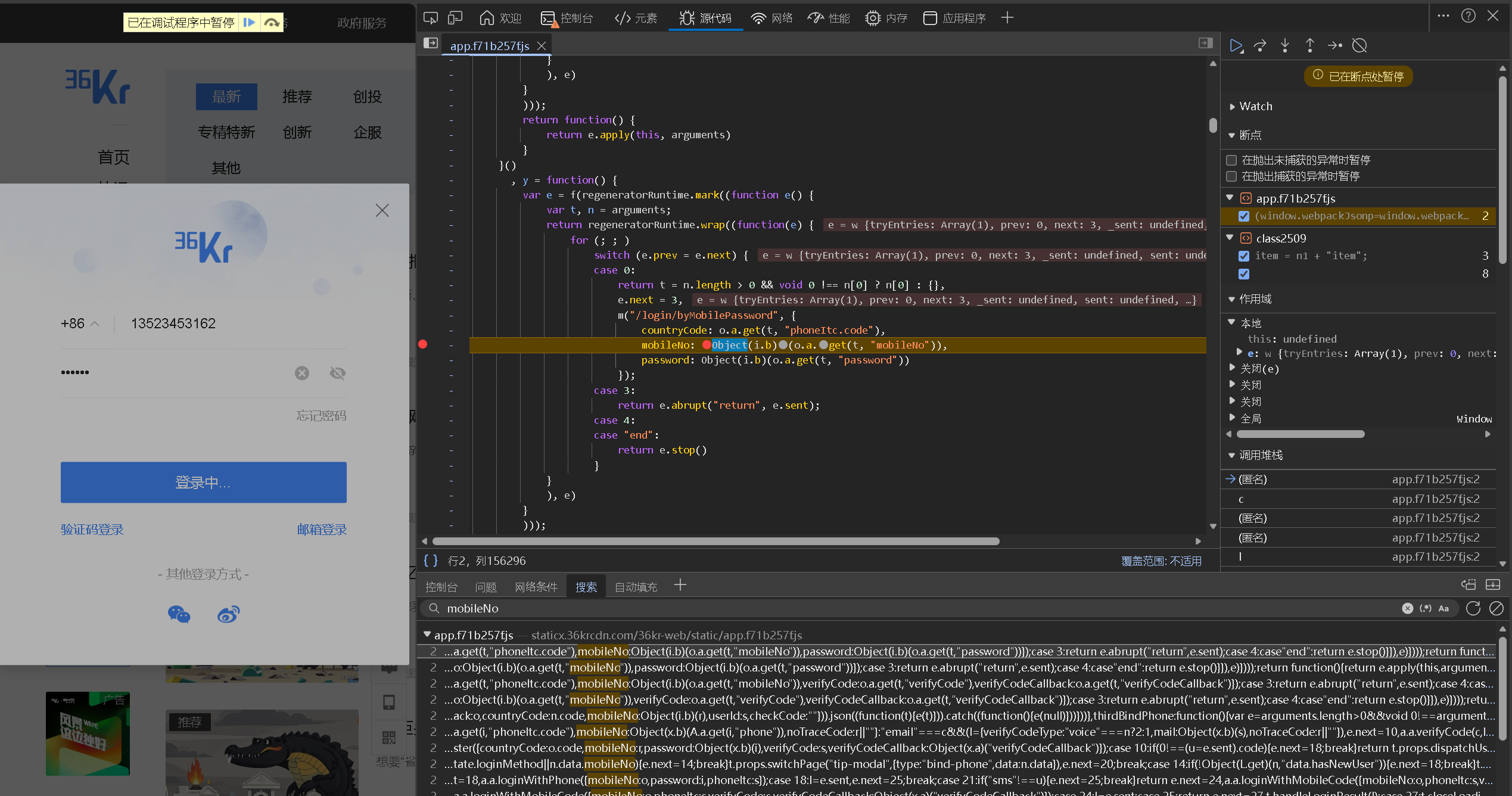This screenshot has height=796, width=1512.
Task: Click the Resume script execution icon
Action: [1236, 46]
